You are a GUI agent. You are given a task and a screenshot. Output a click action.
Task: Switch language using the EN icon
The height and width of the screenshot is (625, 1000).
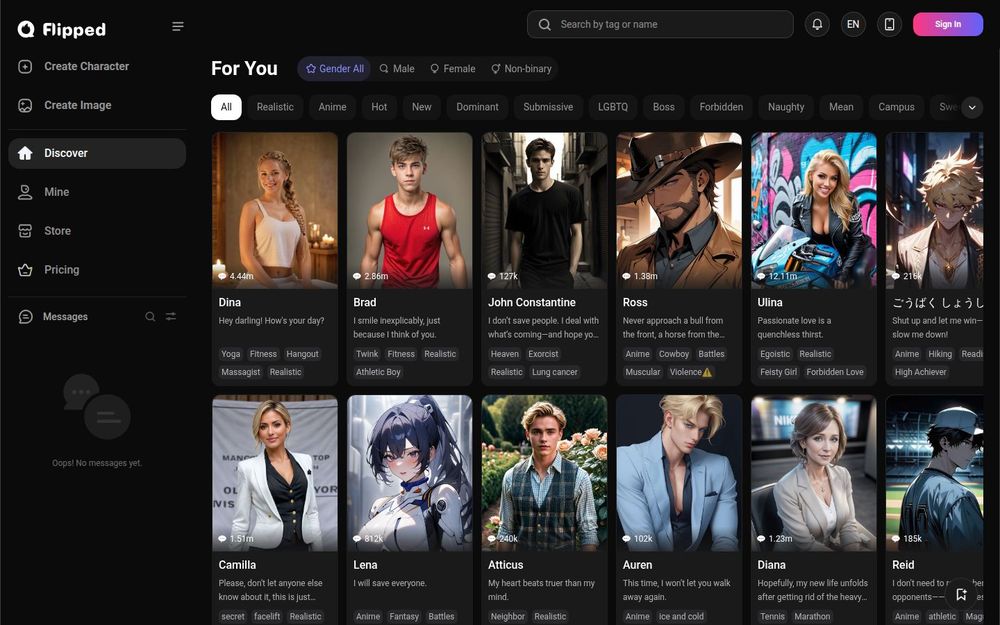(x=853, y=24)
